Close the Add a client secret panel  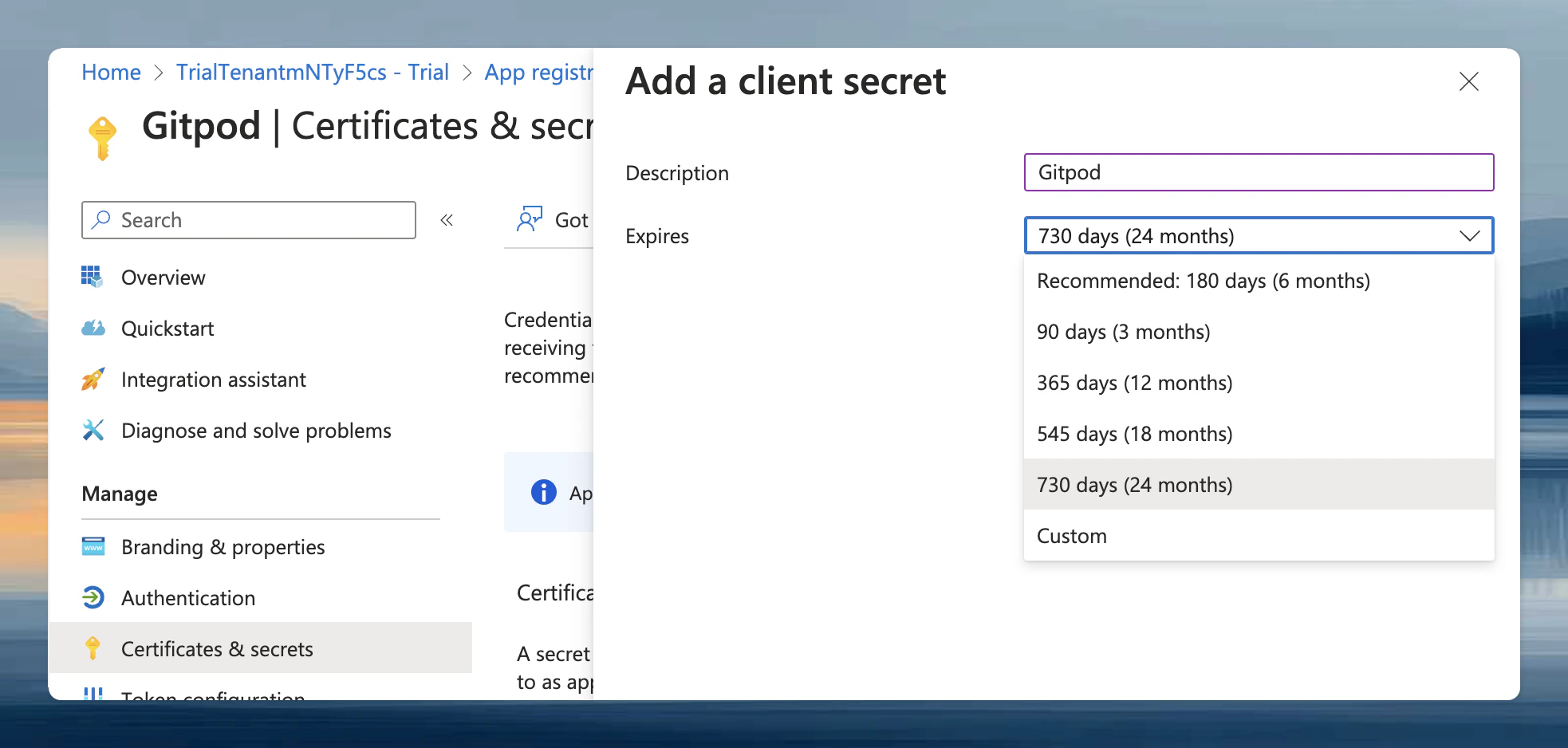(x=1468, y=81)
